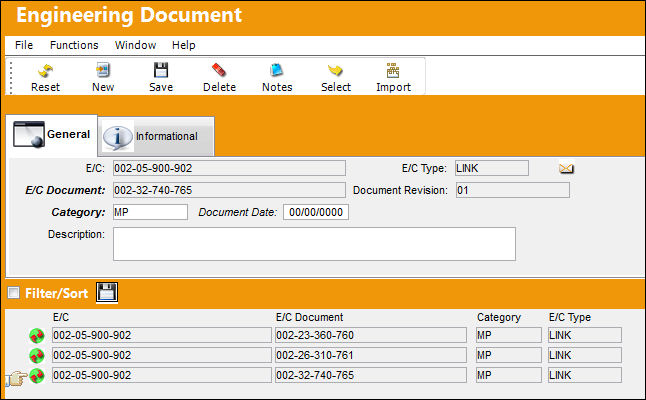
Task: Click E/C cell in the 002-26-310-761 row
Action: click(x=162, y=355)
